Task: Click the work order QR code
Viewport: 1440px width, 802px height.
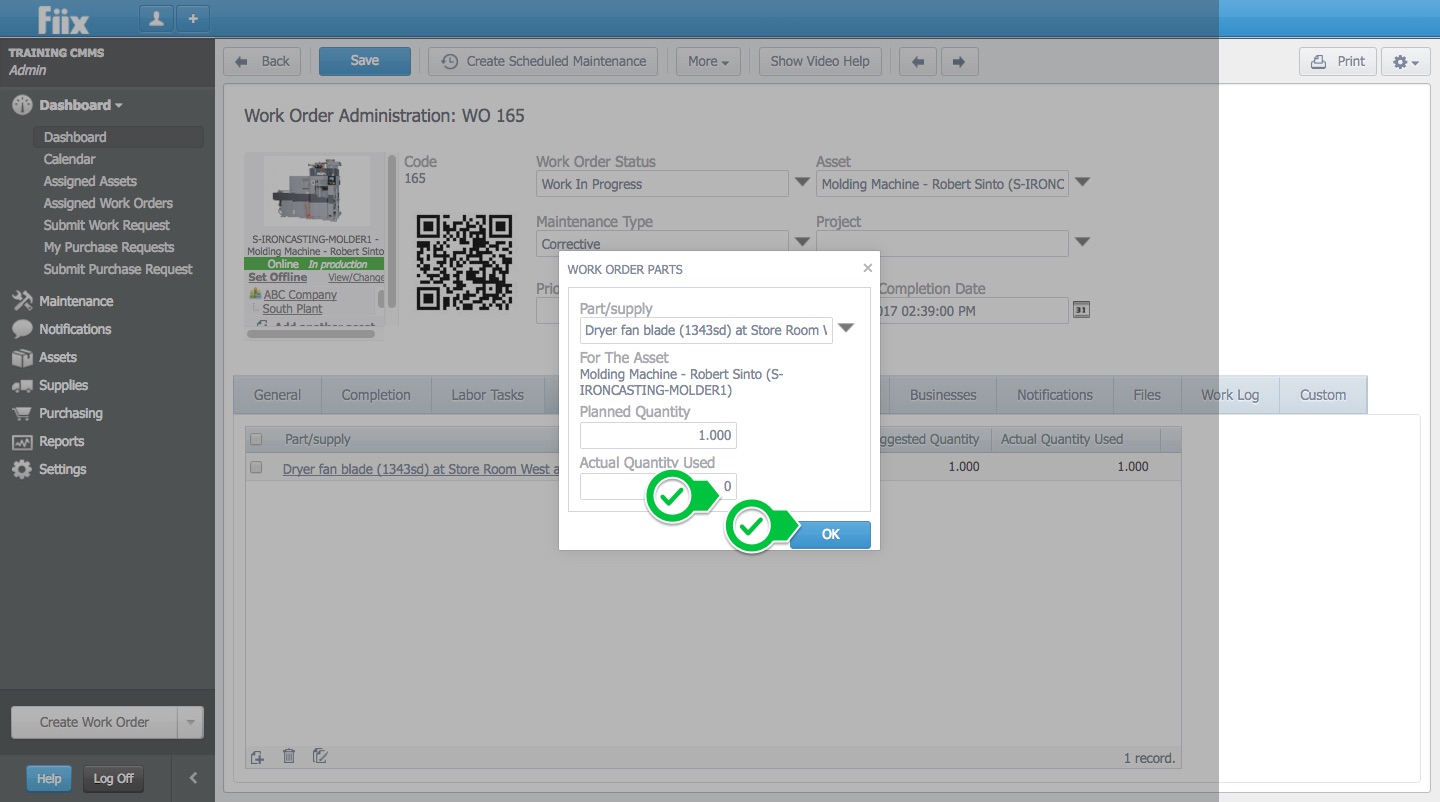Action: (x=464, y=262)
